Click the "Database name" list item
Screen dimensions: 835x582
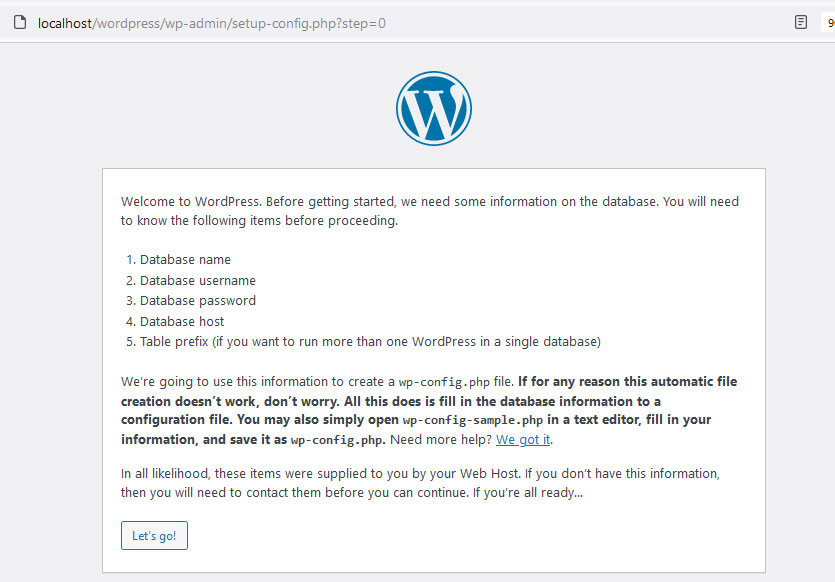pos(185,259)
